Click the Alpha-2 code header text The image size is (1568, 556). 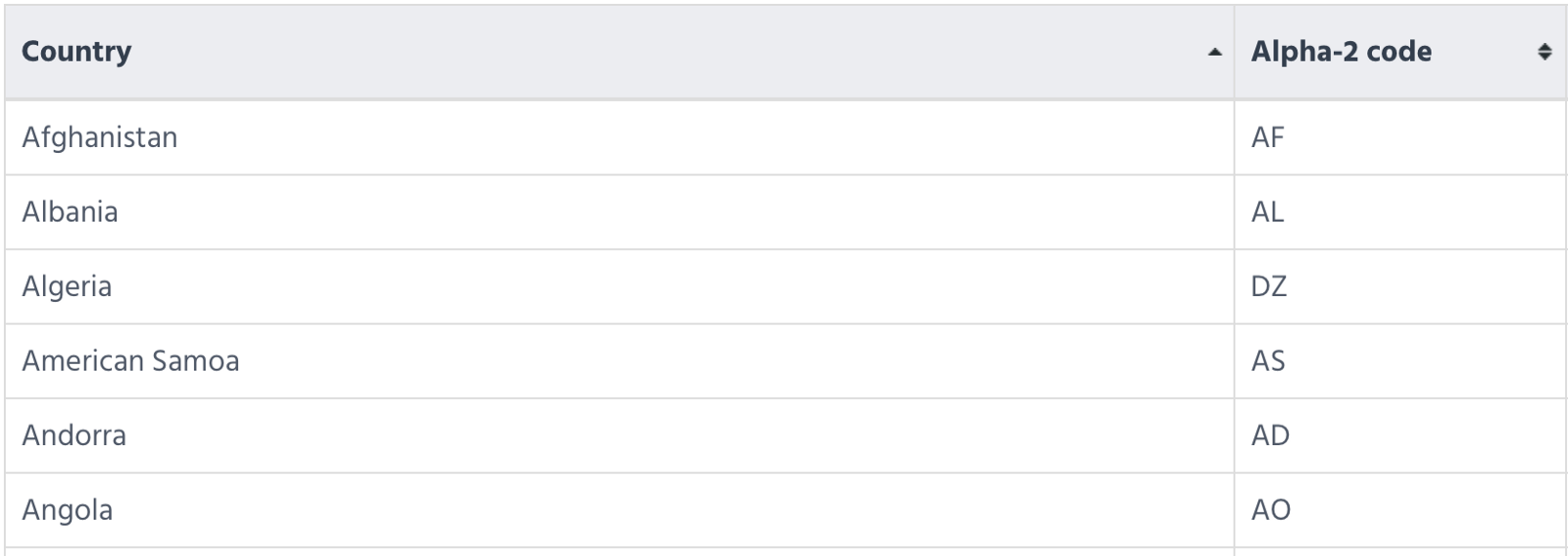pyautogui.click(x=1341, y=52)
